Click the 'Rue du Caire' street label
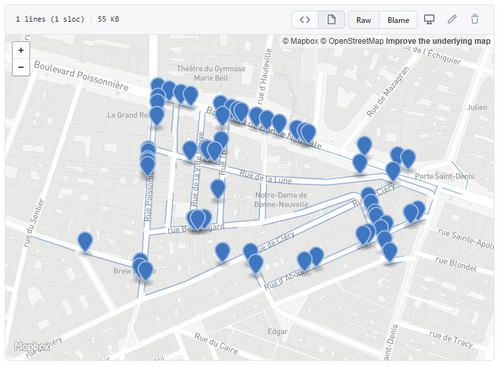The height and width of the screenshot is (366, 500). click(216, 343)
